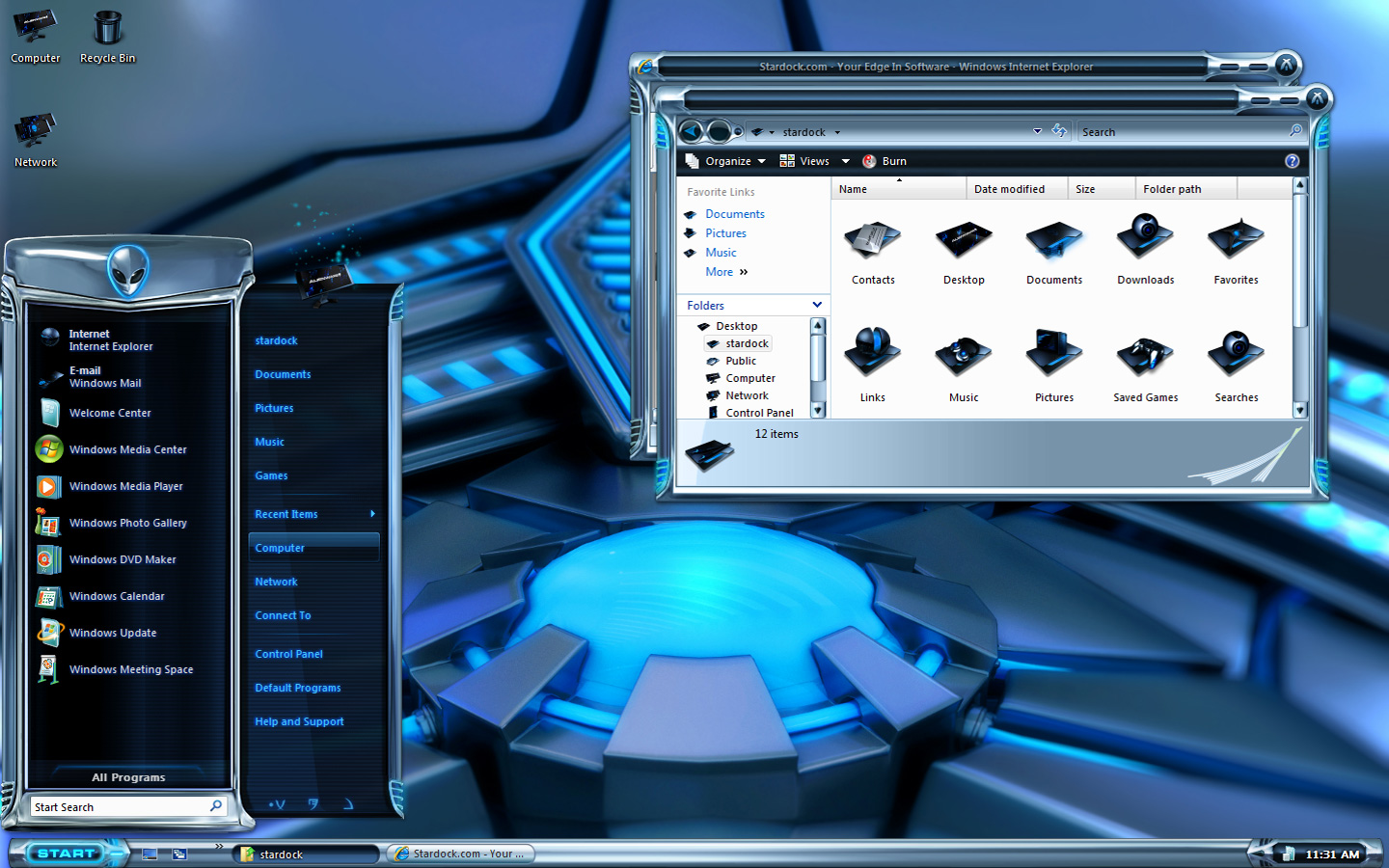The height and width of the screenshot is (868, 1389).
Task: Select Computer in Start menu
Action: click(313, 548)
